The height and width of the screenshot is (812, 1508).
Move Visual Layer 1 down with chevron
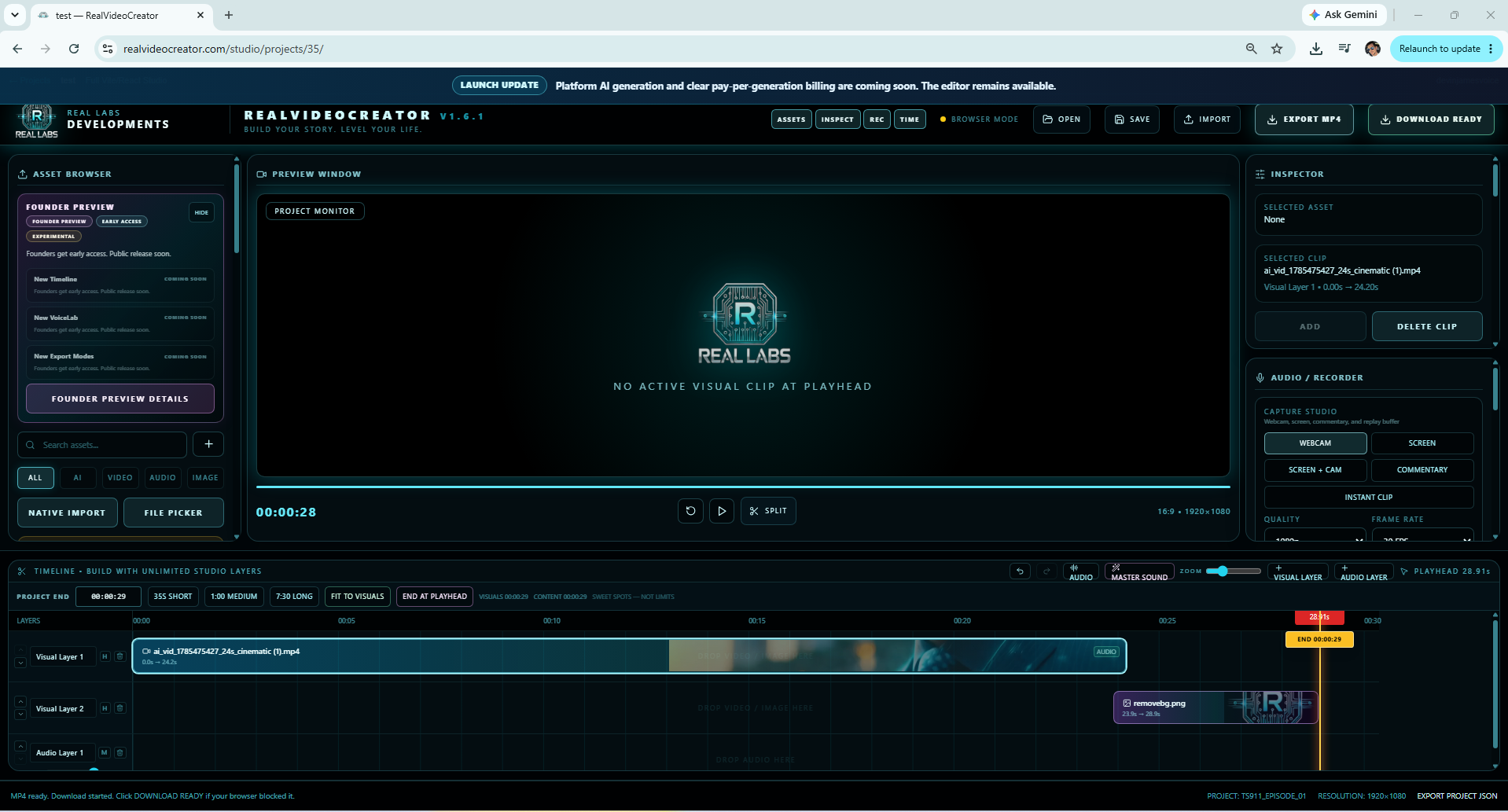20,663
